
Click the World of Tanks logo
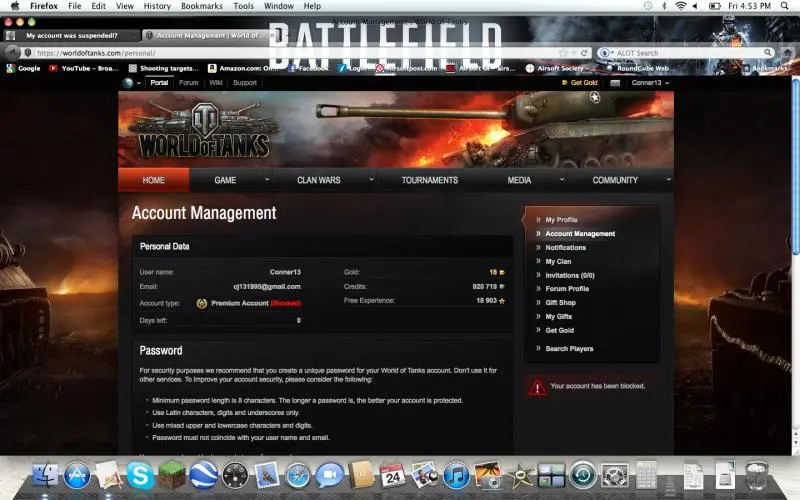(x=203, y=130)
